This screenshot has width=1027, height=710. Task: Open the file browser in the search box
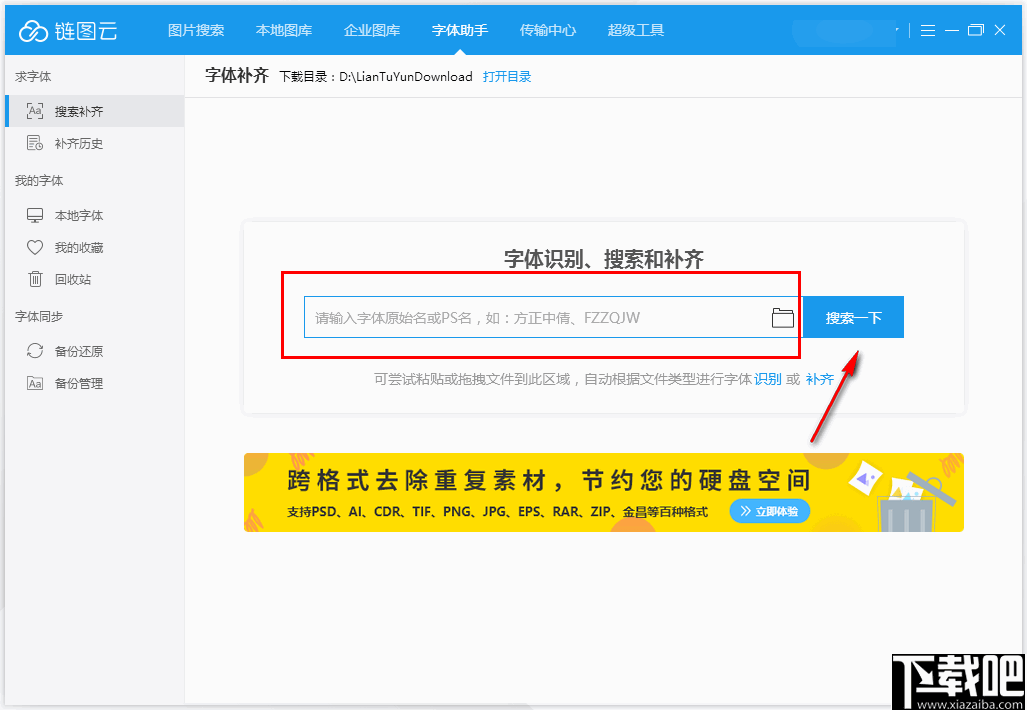783,317
